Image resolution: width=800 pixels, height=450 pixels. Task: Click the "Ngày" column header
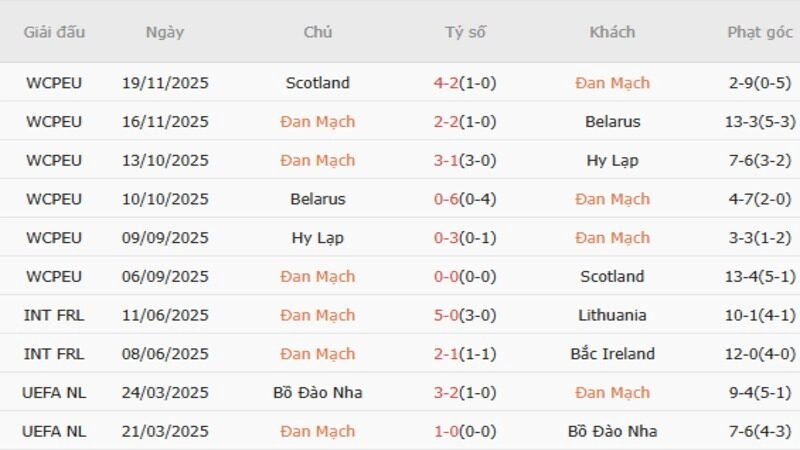tap(164, 32)
